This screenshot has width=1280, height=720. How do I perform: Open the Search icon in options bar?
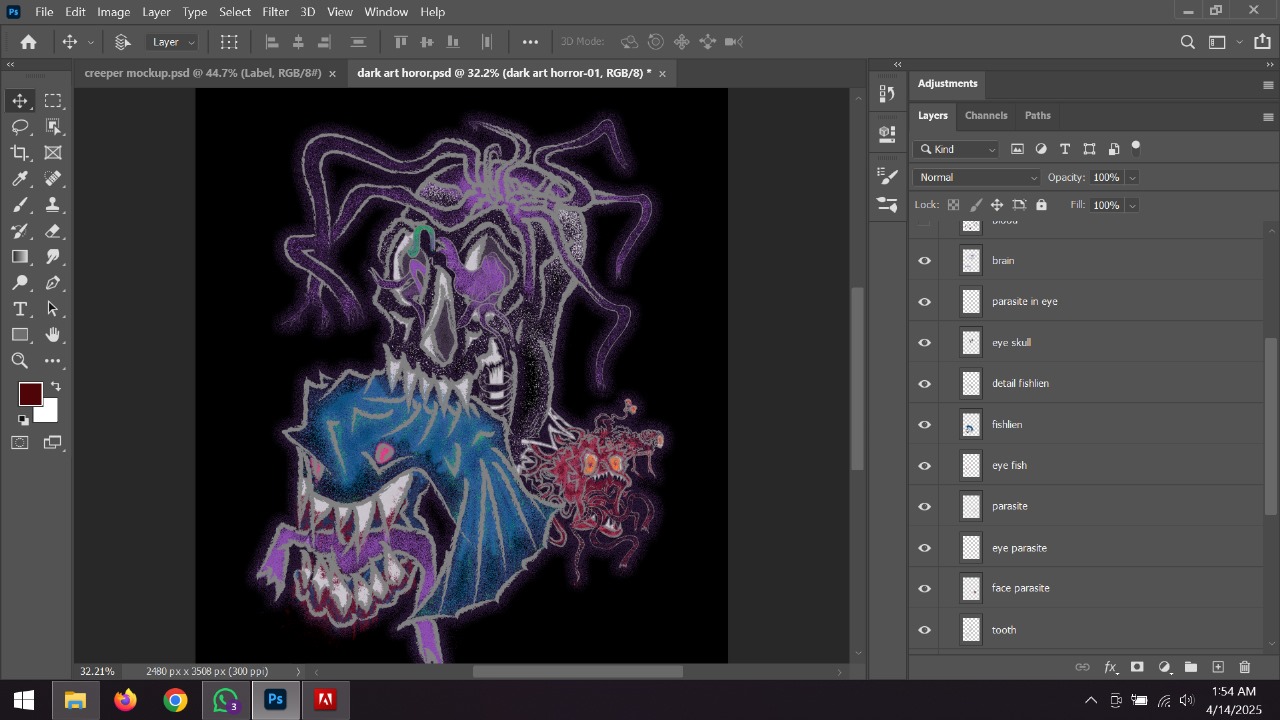(1187, 42)
